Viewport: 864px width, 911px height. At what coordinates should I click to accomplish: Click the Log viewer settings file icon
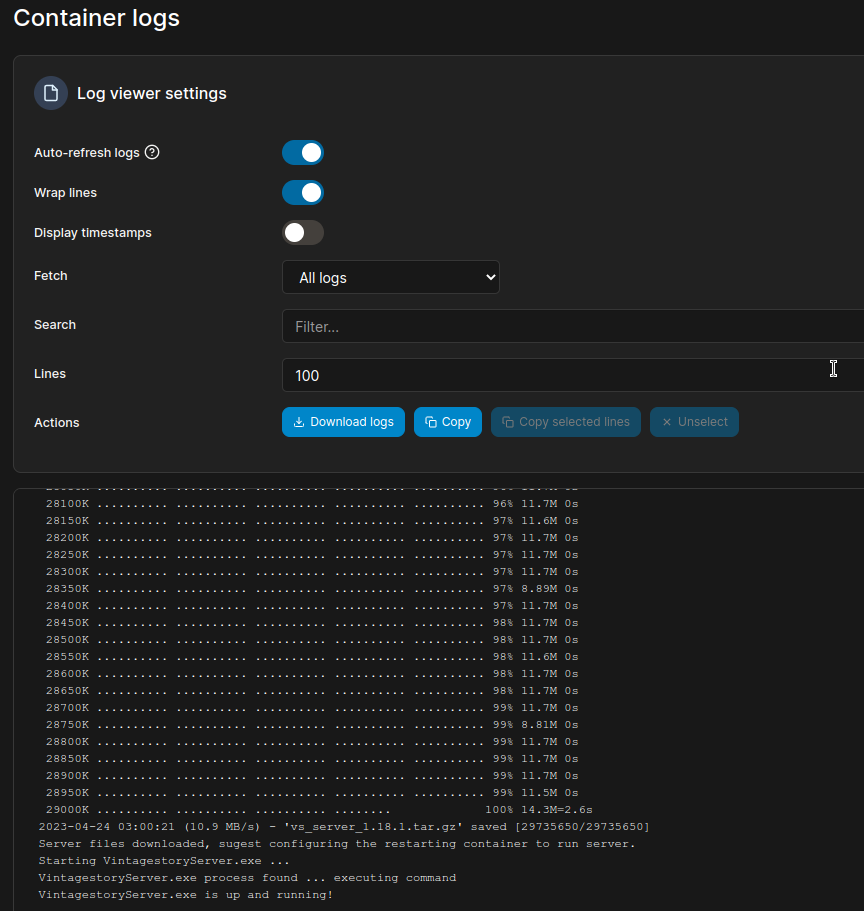[x=51, y=93]
